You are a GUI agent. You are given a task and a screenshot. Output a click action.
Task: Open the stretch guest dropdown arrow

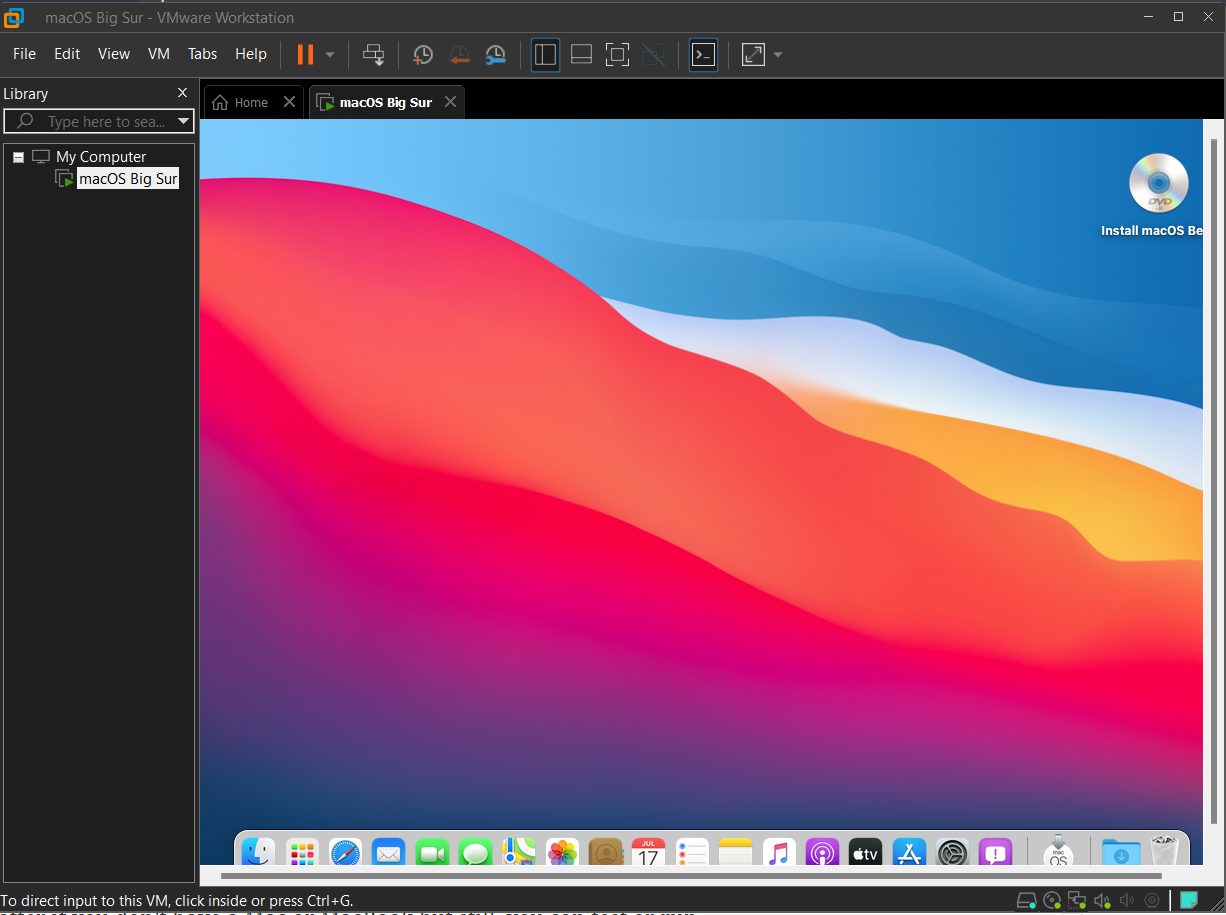(778, 55)
